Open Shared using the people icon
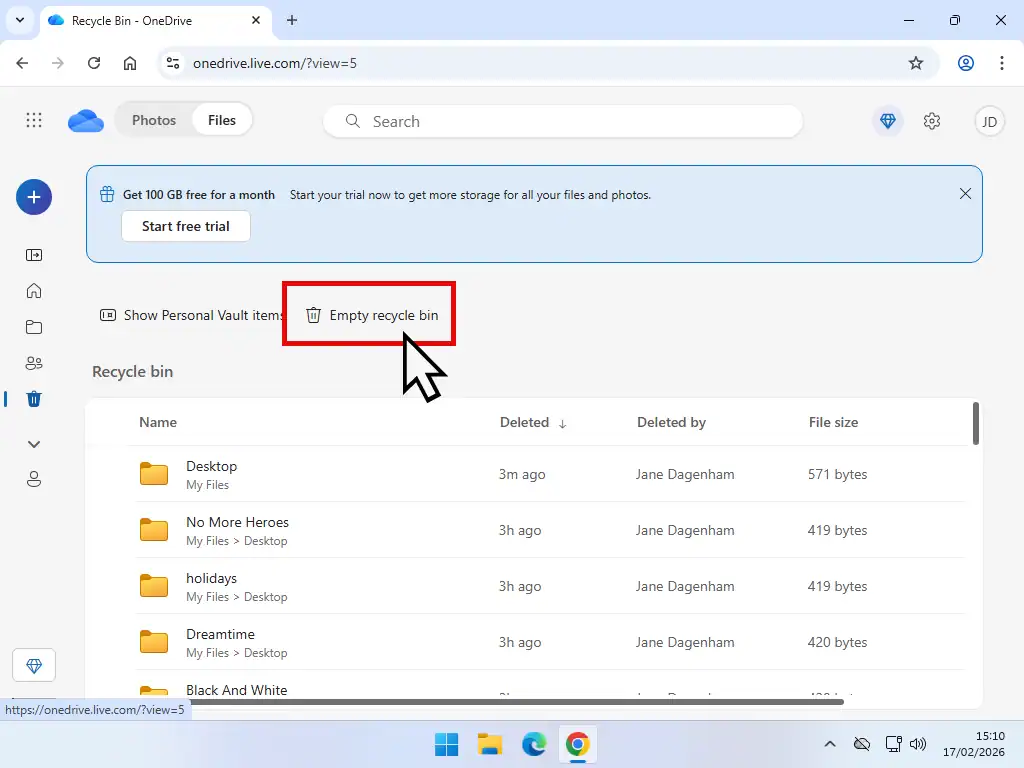Image resolution: width=1024 pixels, height=768 pixels. 33,362
